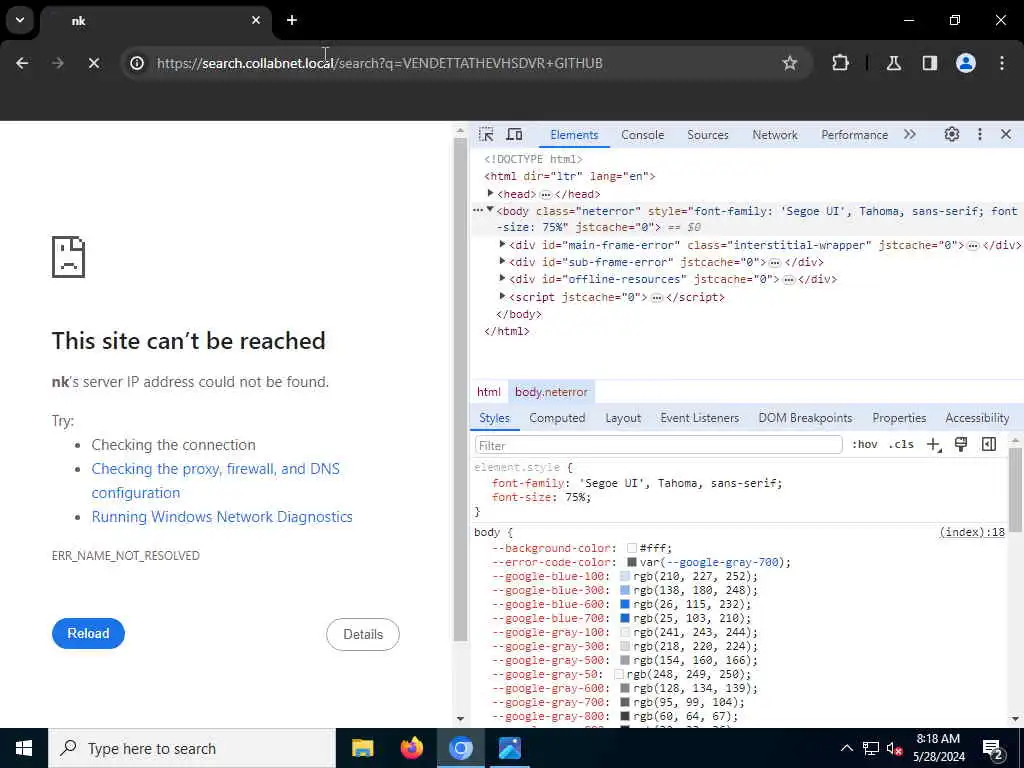Stop loading the page
Viewport: 1024px width, 768px height.
(x=93, y=63)
